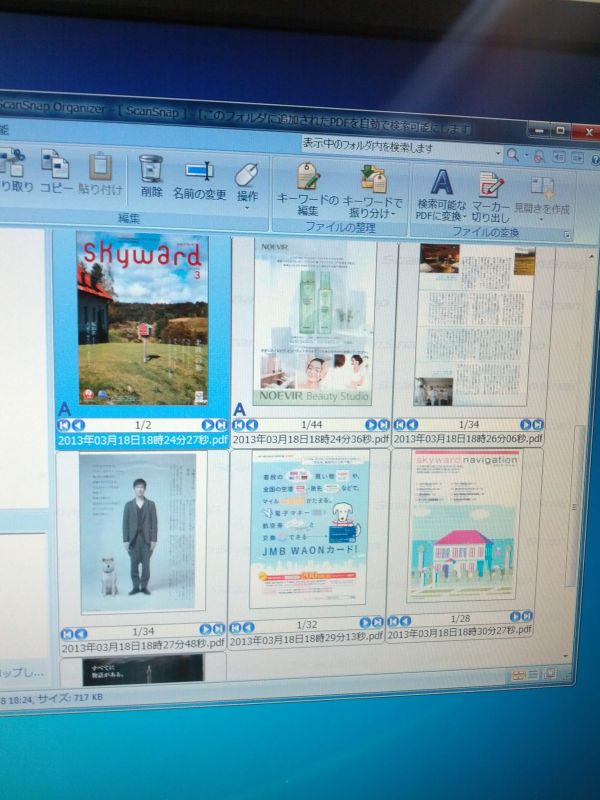Image resolution: width=600 pixels, height=800 pixels.
Task: Go to previous page of 18時24分36秒.pdf
Action: coord(252,424)
